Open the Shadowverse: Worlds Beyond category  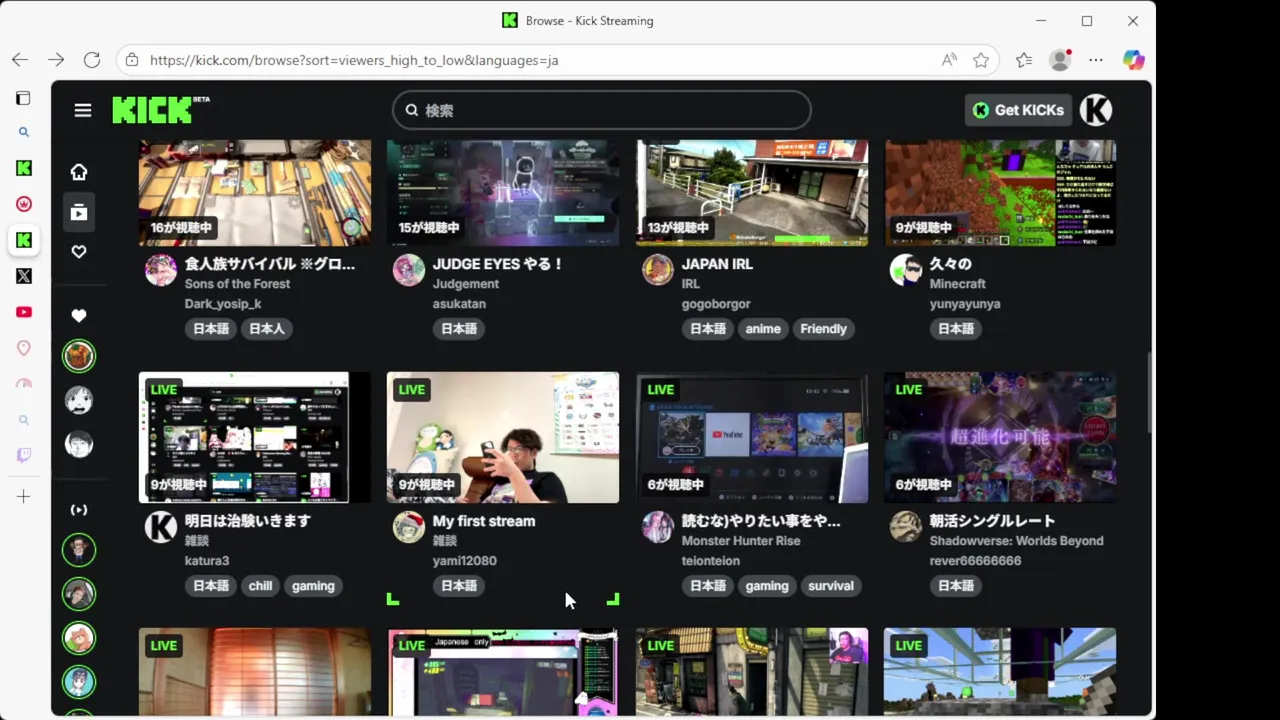click(1017, 541)
